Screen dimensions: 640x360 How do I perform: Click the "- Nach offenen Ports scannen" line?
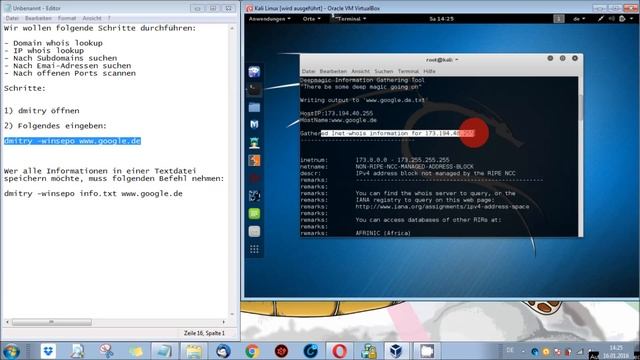[x=70, y=73]
